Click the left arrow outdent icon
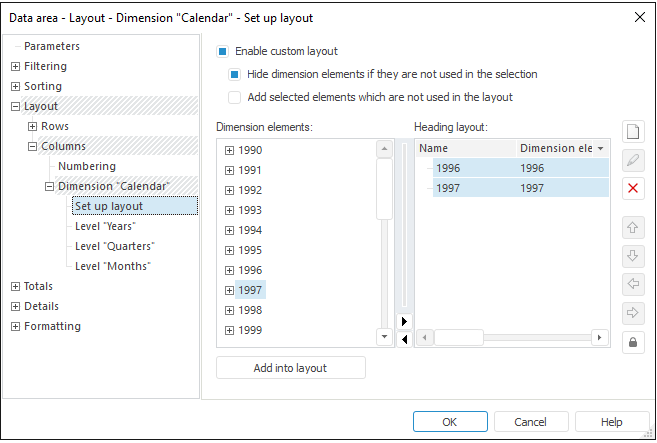The image size is (657, 443). point(632,284)
